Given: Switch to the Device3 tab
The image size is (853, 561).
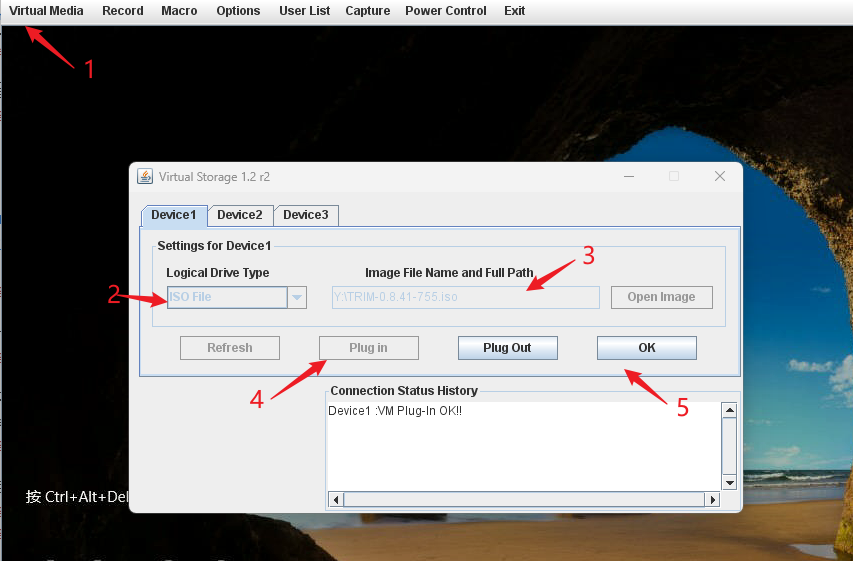Looking at the screenshot, I should tap(306, 215).
